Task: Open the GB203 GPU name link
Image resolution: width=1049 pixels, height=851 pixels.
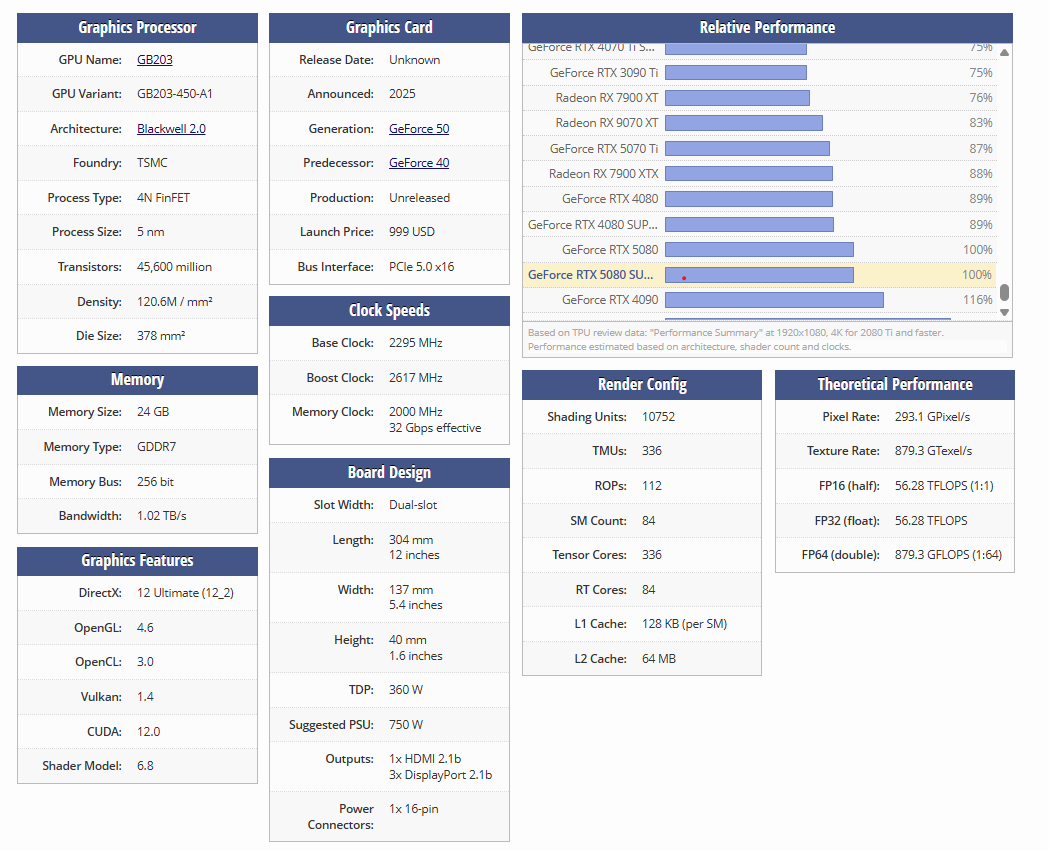Action: click(155, 60)
